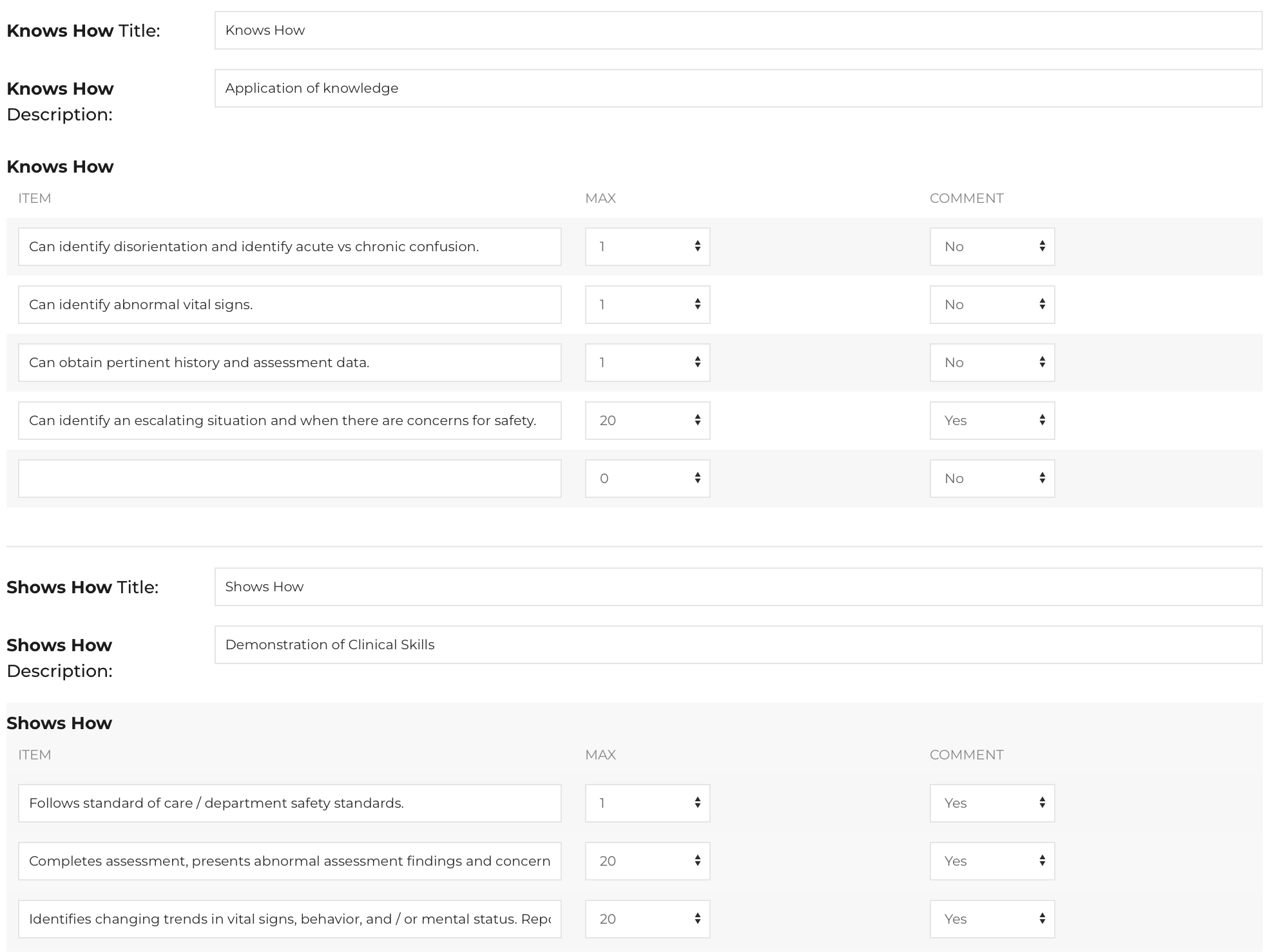
Task: Open MAX dropdown for Completes assessment item
Action: click(648, 861)
